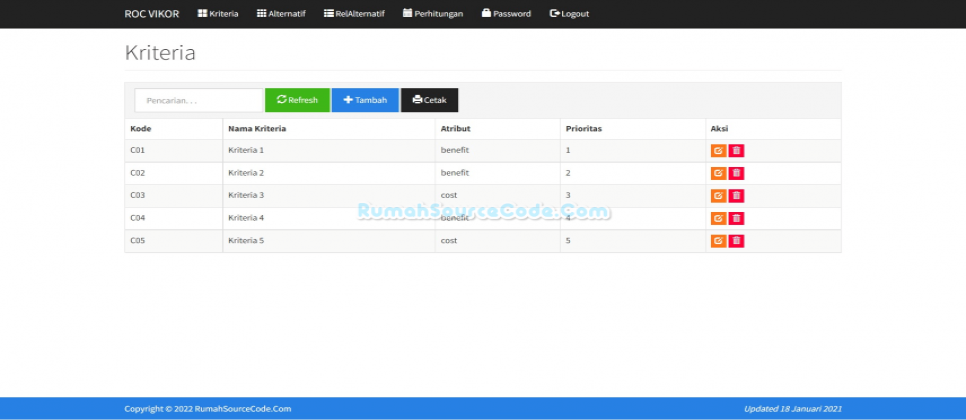Delete the C03 Kriteria 3 row
The width and height of the screenshot is (966, 420).
pyautogui.click(x=736, y=196)
